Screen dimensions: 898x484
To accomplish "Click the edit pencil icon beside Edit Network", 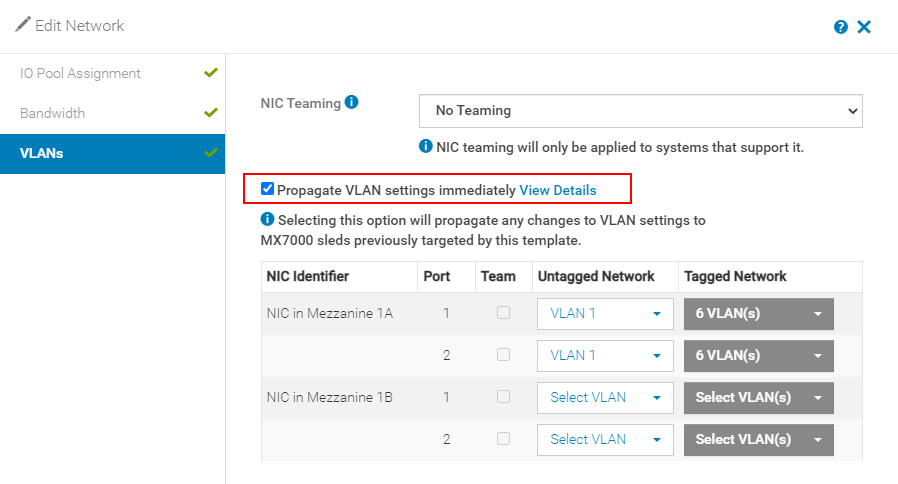I will [22, 25].
